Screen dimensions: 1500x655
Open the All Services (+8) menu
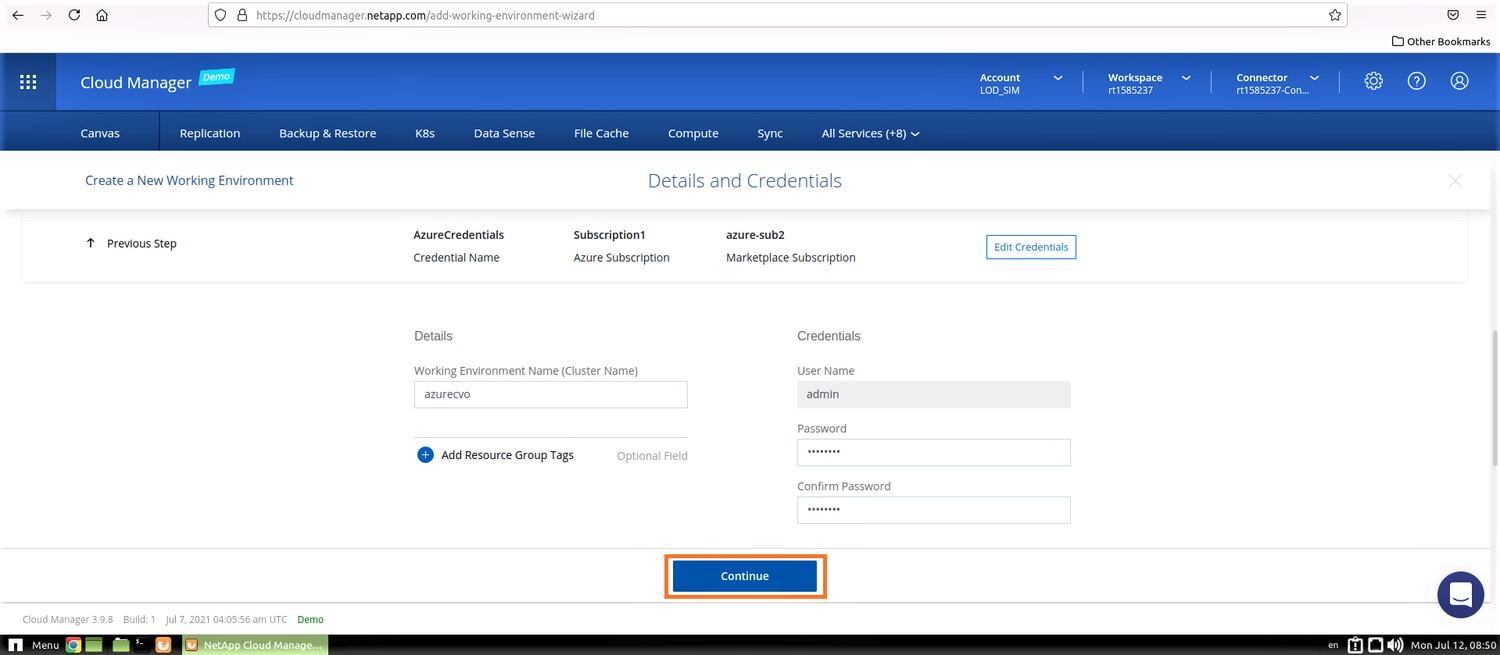coord(869,133)
